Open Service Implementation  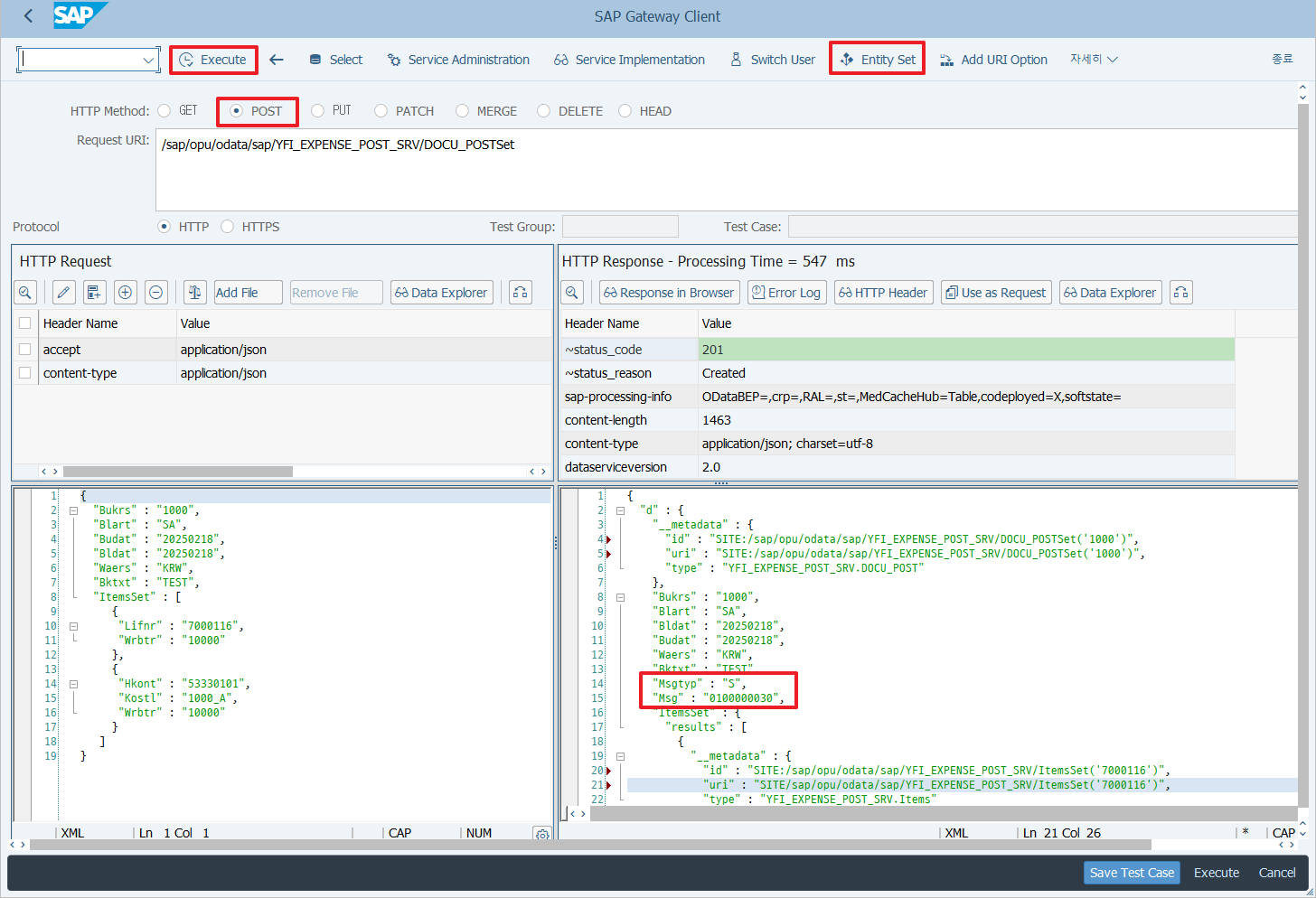point(629,60)
